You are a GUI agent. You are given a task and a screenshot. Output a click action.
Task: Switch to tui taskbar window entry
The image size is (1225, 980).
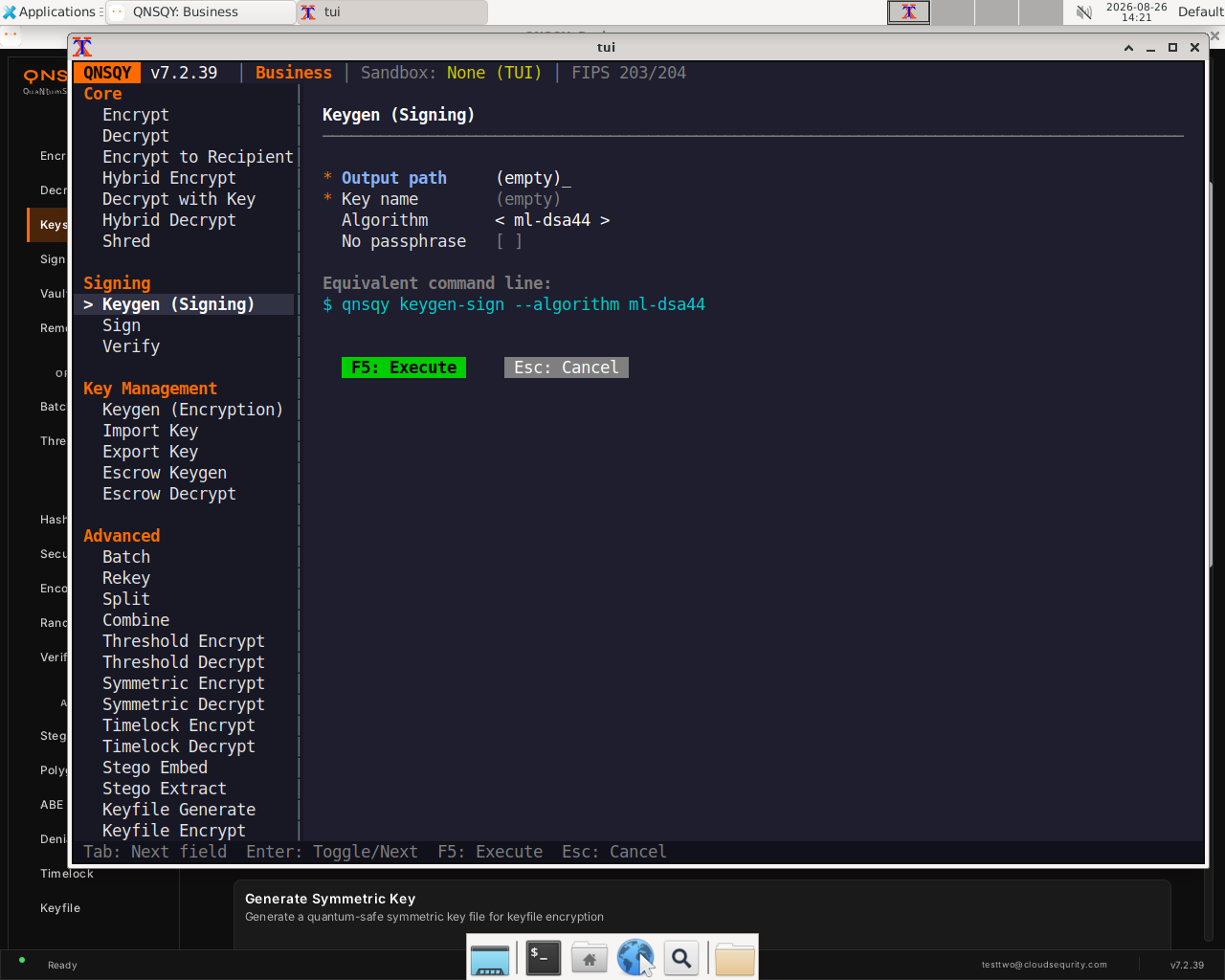tap(392, 12)
